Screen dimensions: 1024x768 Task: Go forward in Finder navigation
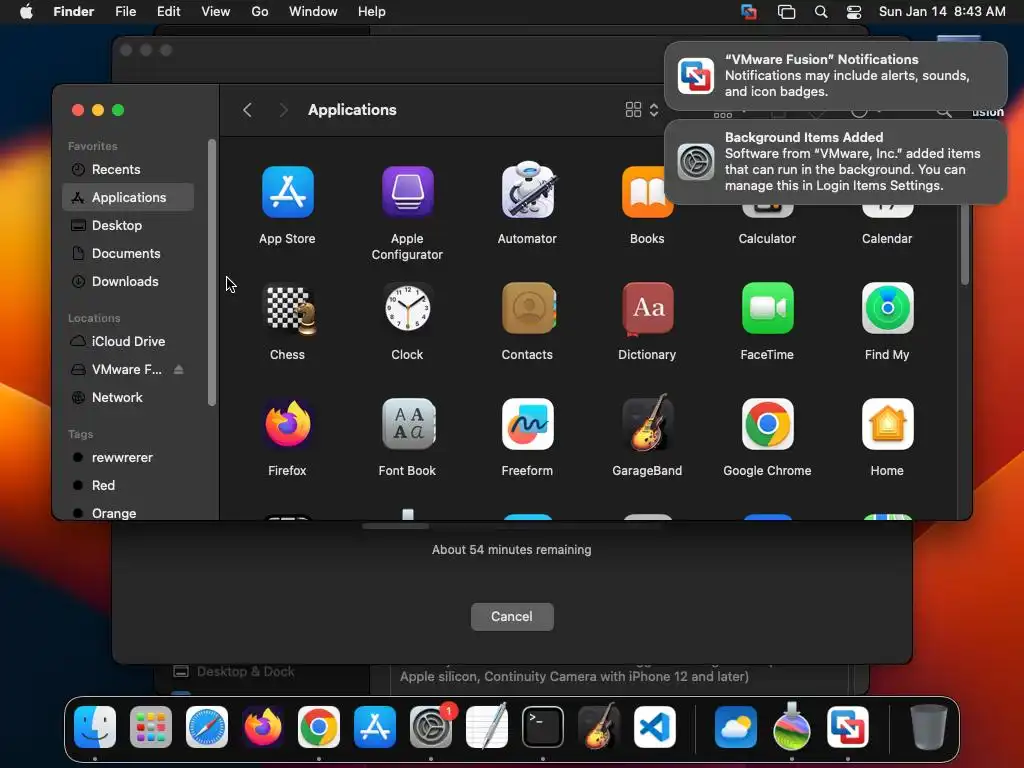283,110
